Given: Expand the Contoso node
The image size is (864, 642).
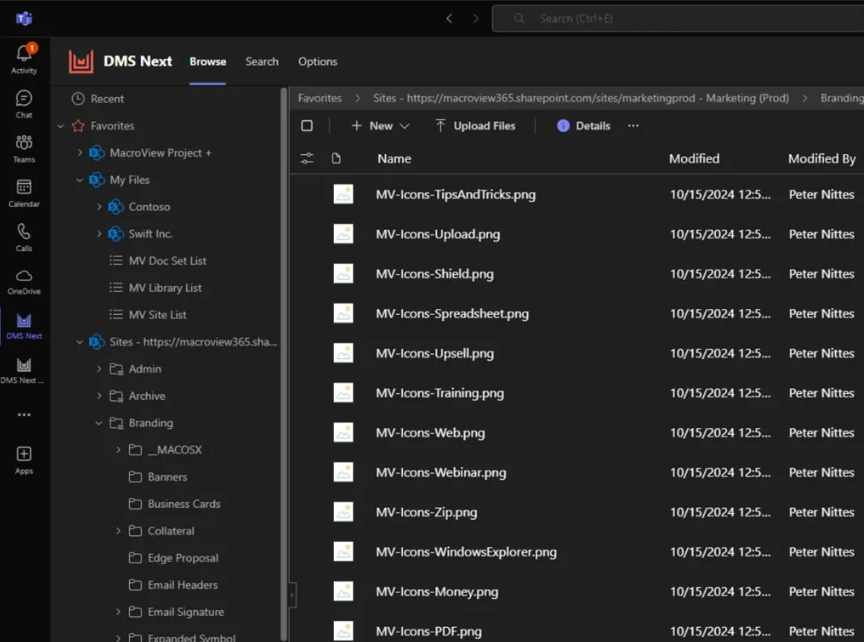Looking at the screenshot, I should (x=99, y=207).
